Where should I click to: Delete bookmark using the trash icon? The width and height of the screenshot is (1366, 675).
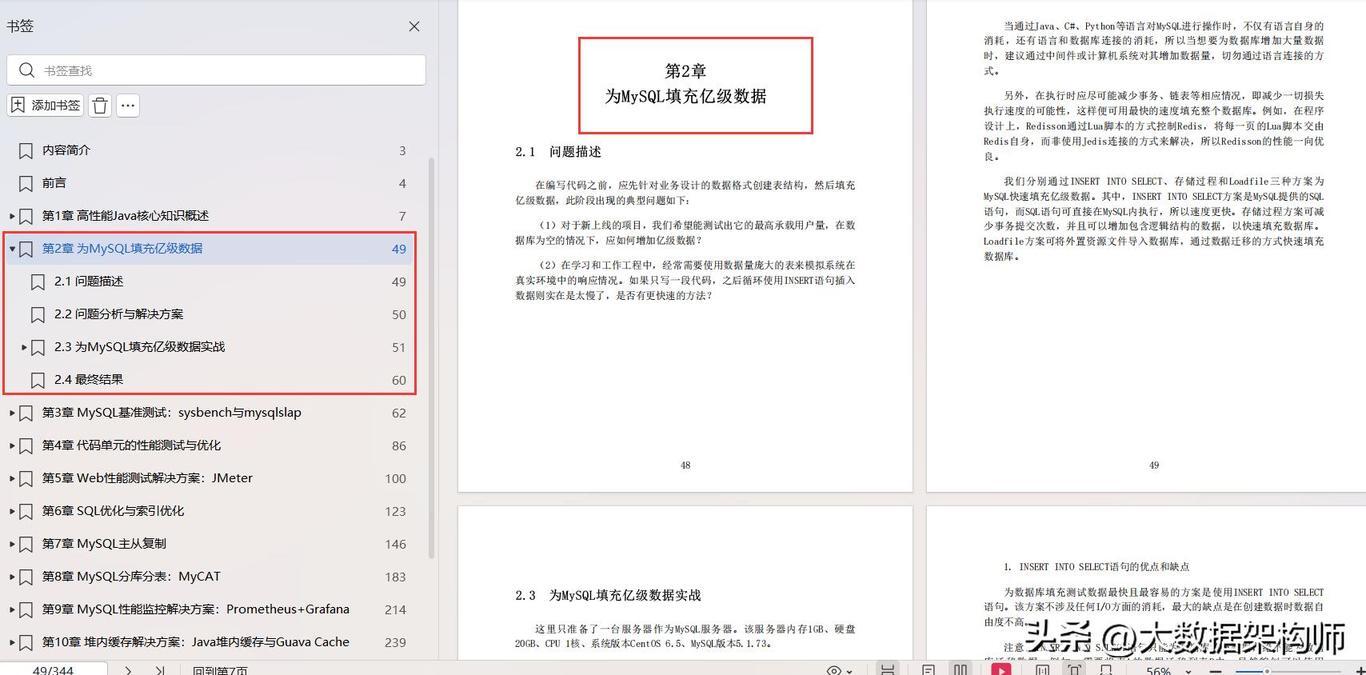pyautogui.click(x=100, y=105)
